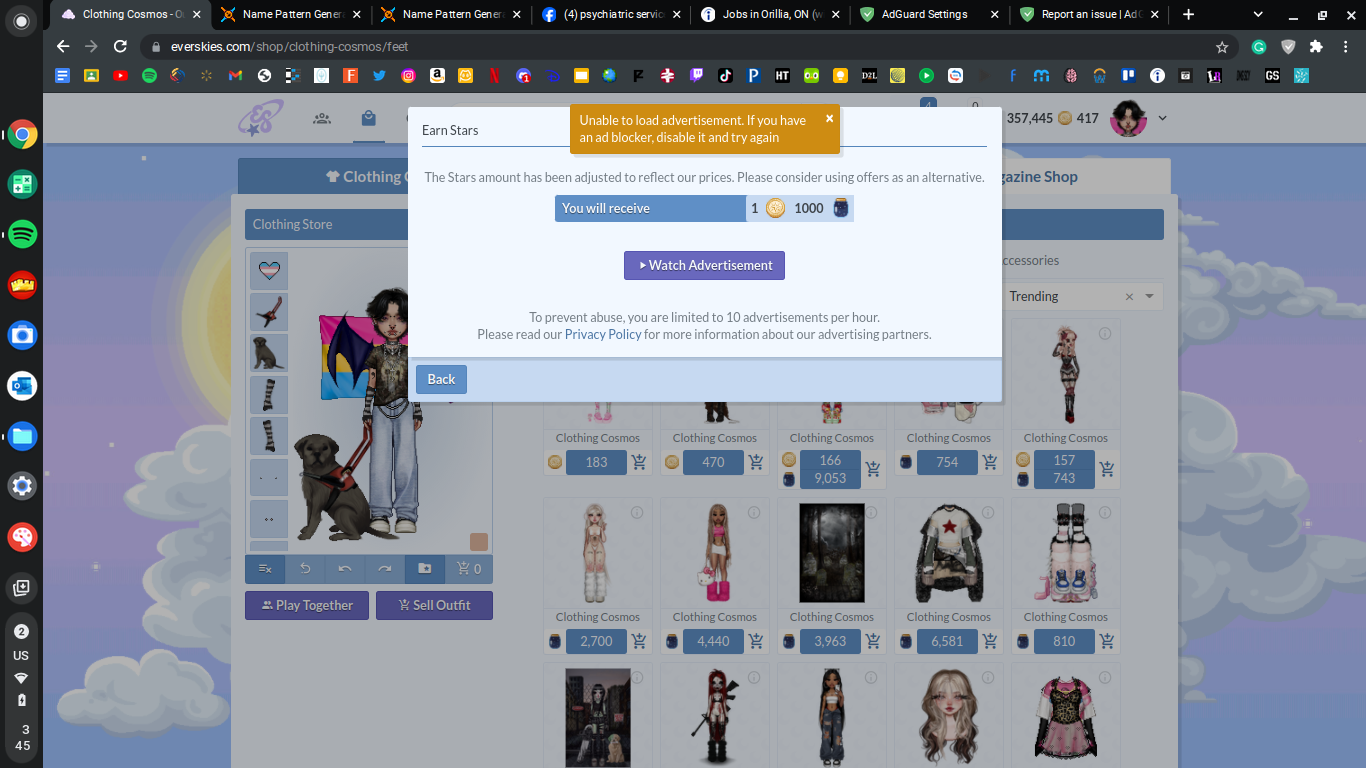The width and height of the screenshot is (1366, 768).
Task: Click the clear outfit icon in the toolbar
Action: [264, 568]
